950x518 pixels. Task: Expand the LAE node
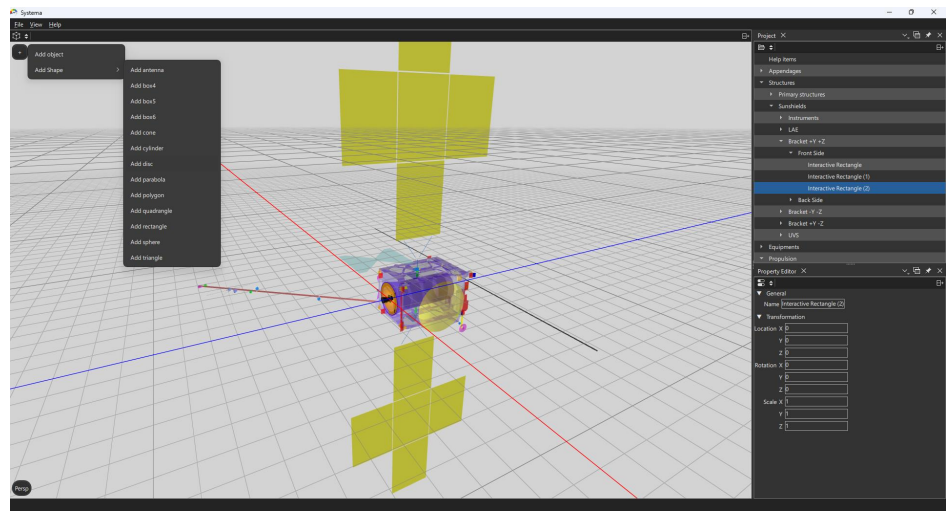[781, 130]
